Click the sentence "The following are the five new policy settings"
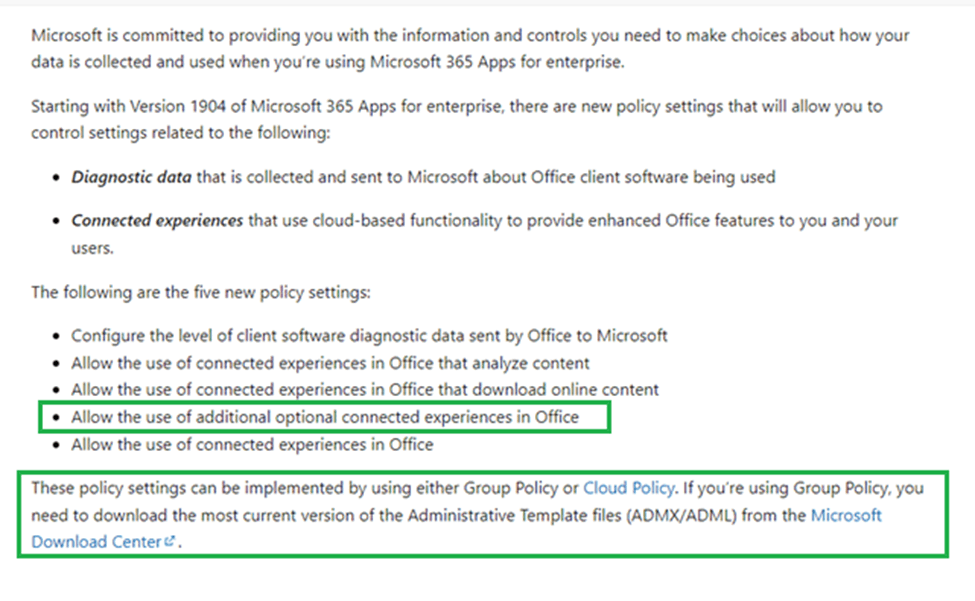 pos(201,292)
